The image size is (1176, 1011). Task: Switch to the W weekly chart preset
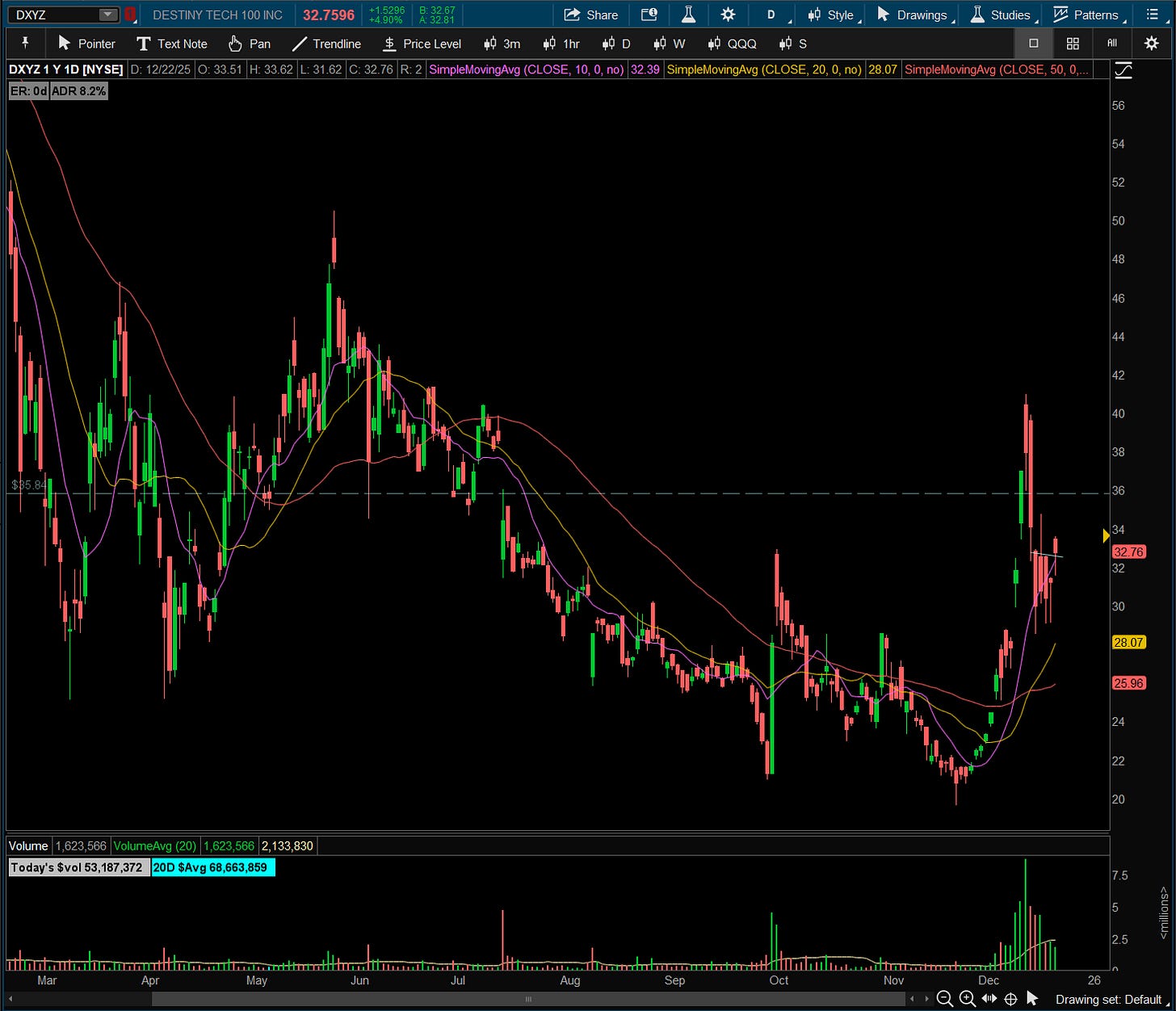coord(669,44)
